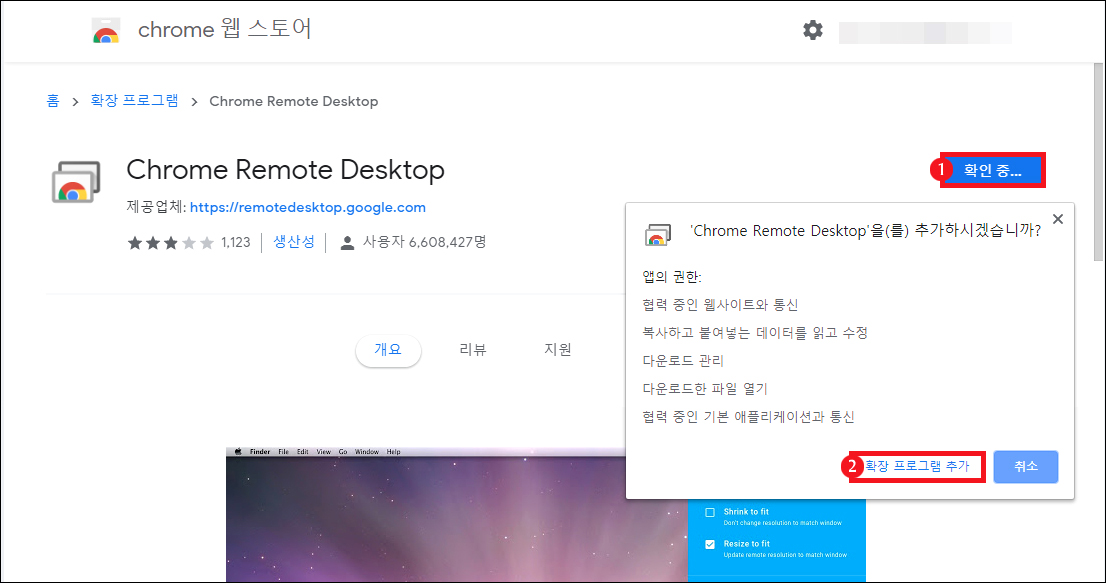
Task: Click the 1,123 ratings count
Action: 236,243
